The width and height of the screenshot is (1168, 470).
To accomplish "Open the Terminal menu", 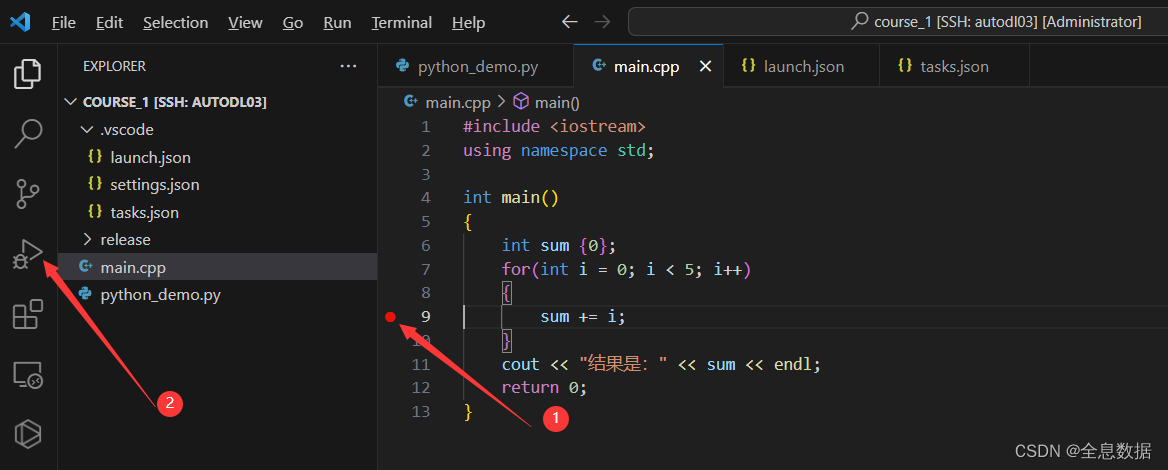I will pyautogui.click(x=402, y=22).
